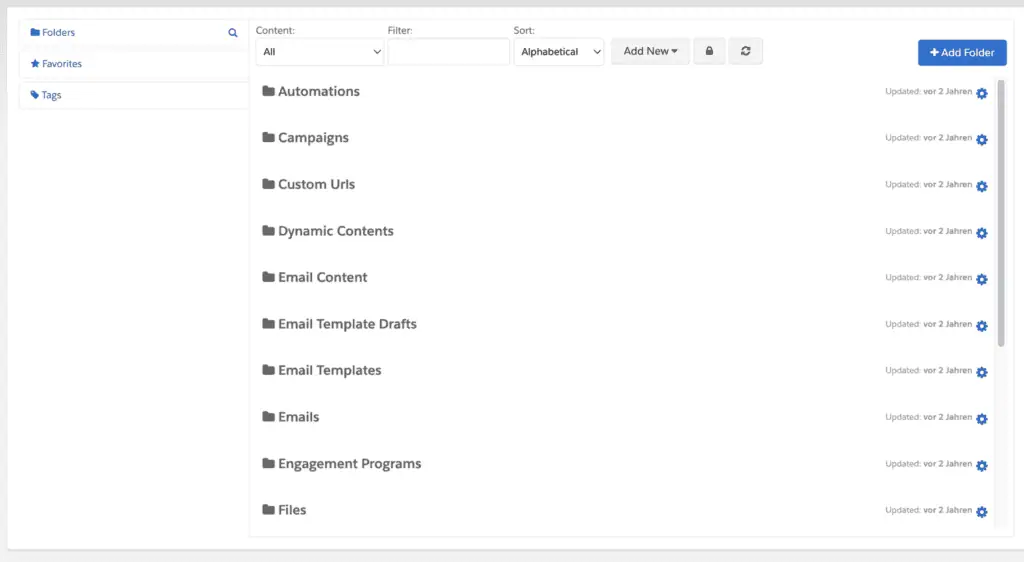This screenshot has width=1024, height=562.
Task: Click the Automations folder icon
Action: tap(268, 91)
